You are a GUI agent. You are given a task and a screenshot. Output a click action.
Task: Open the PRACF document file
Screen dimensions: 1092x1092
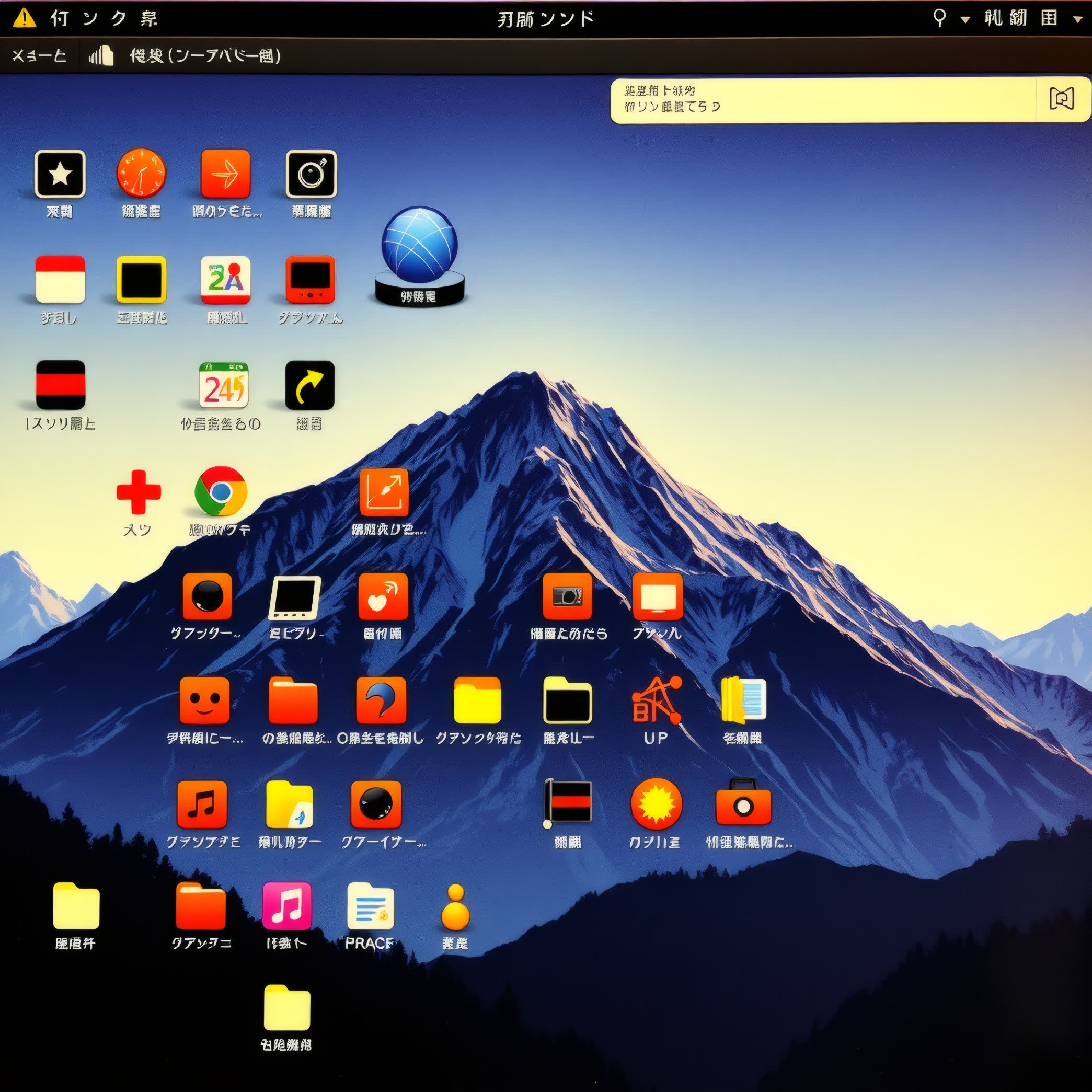click(x=370, y=907)
